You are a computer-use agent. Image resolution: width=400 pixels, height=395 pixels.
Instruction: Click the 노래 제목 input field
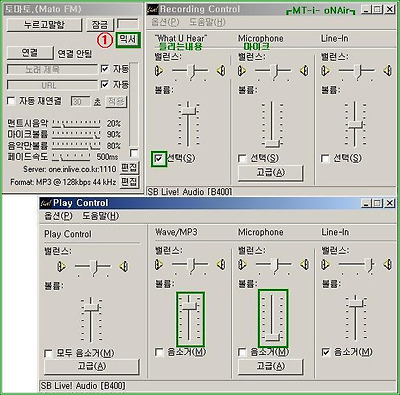pyautogui.click(x=52, y=70)
